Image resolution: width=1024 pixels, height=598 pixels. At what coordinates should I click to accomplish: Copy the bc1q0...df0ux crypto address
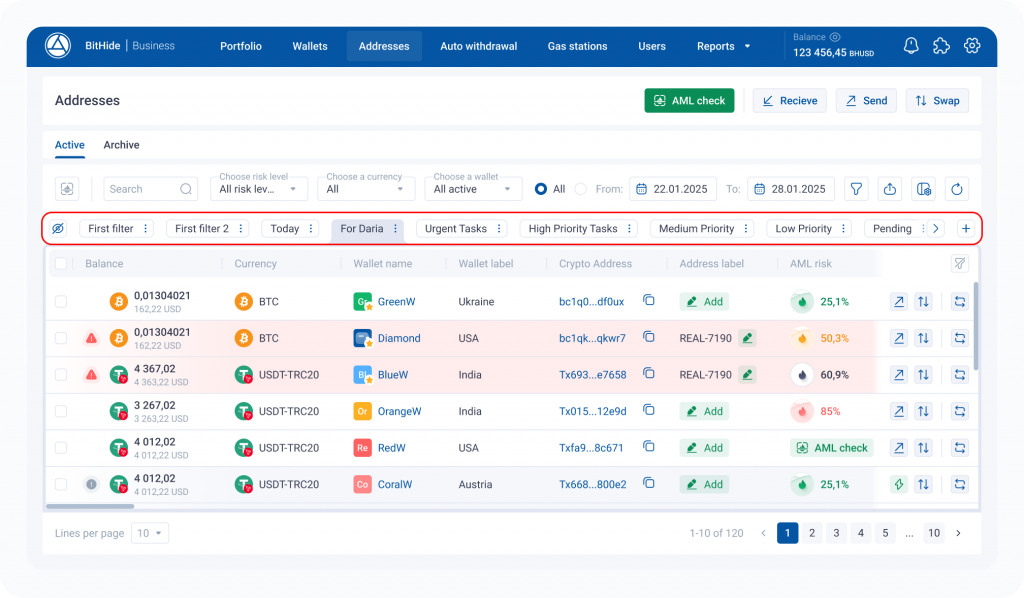648,301
